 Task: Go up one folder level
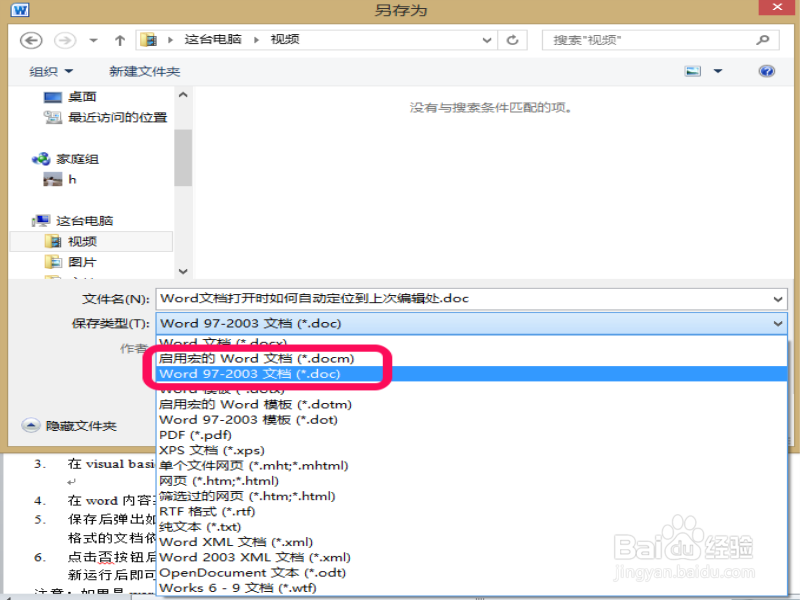coord(120,40)
